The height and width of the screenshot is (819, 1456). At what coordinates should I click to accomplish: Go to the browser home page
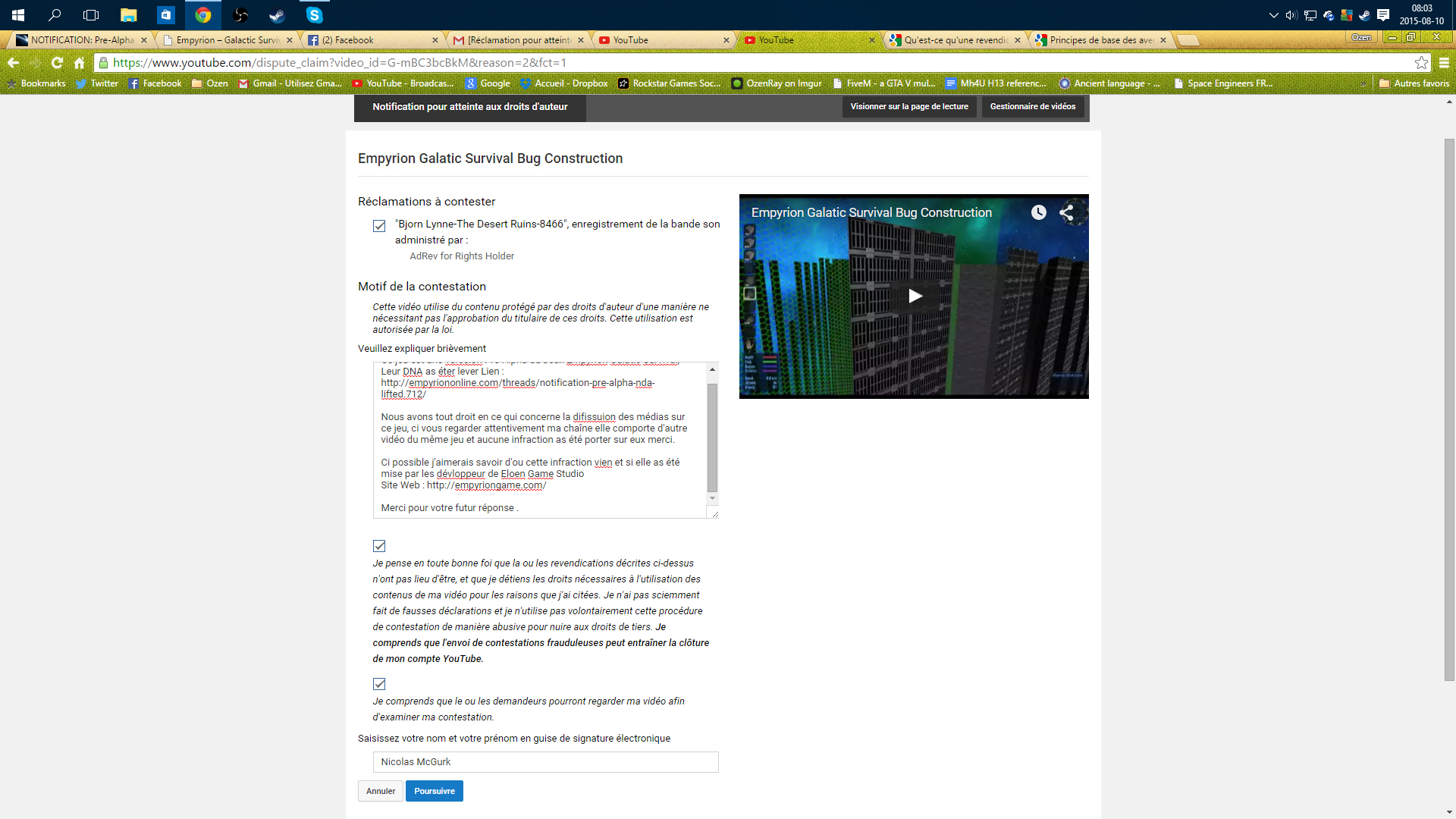[79, 63]
